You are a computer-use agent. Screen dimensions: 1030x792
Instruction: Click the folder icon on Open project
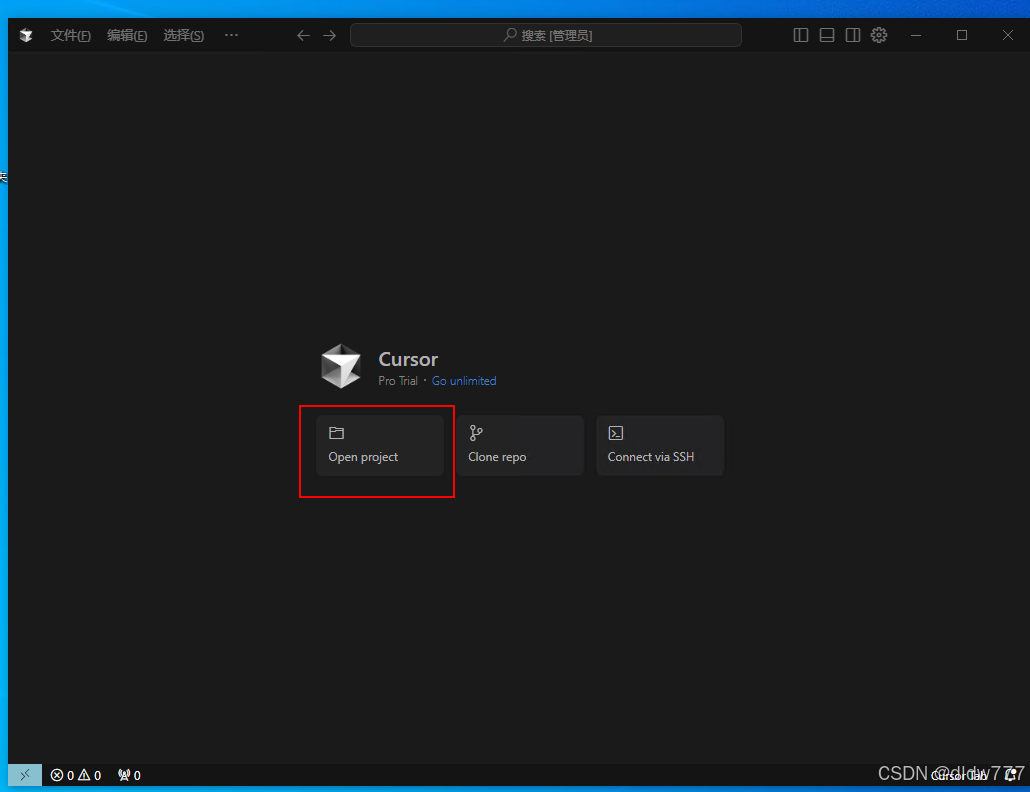[336, 433]
